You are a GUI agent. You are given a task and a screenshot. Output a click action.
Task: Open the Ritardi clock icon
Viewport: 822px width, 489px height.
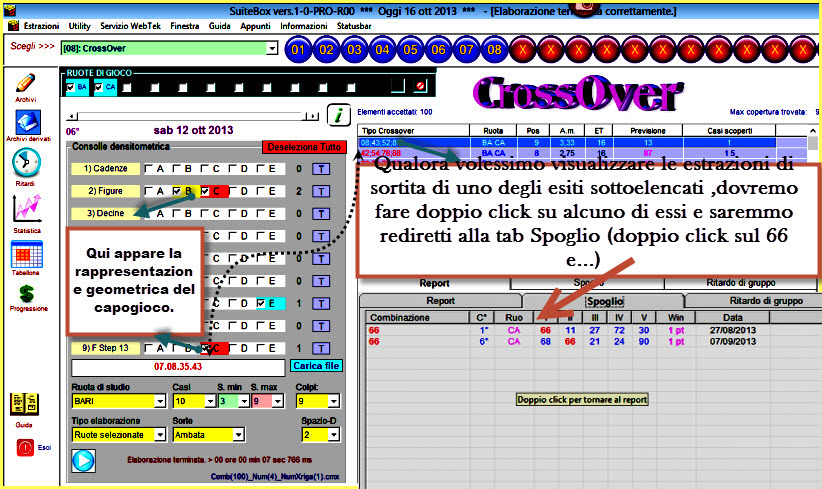tap(26, 163)
